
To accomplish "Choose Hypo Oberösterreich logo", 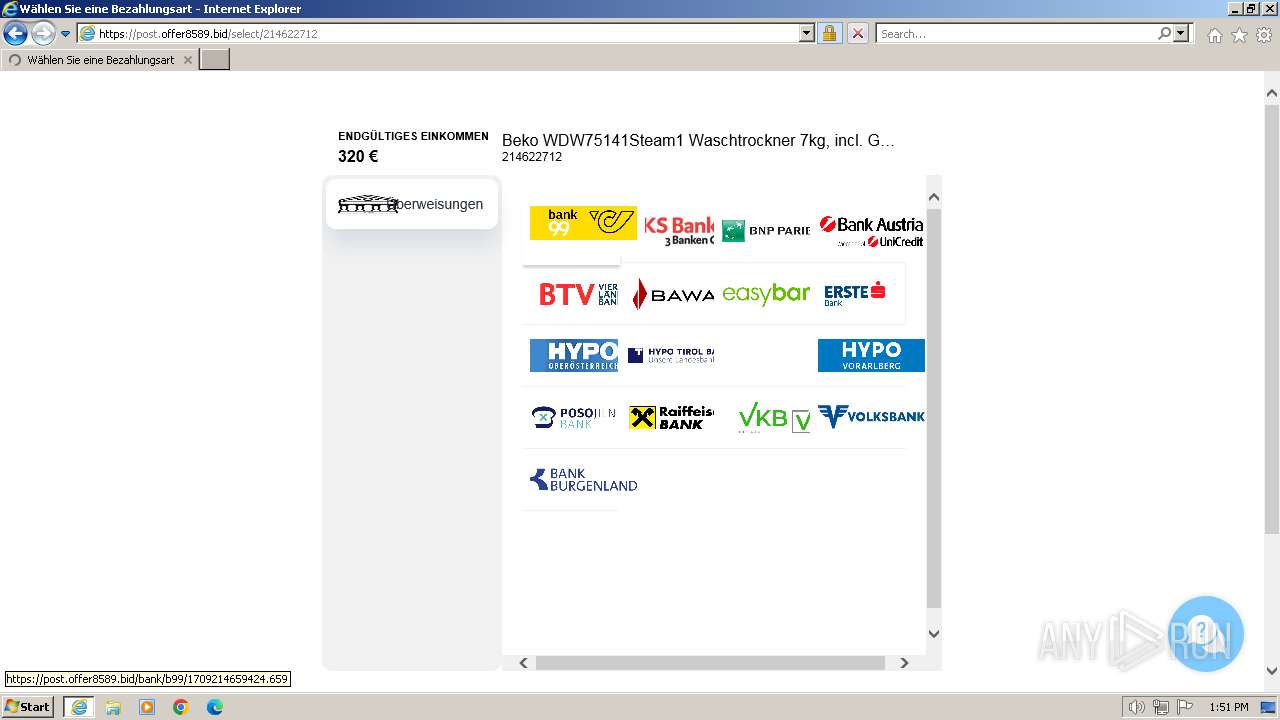I will (x=574, y=355).
